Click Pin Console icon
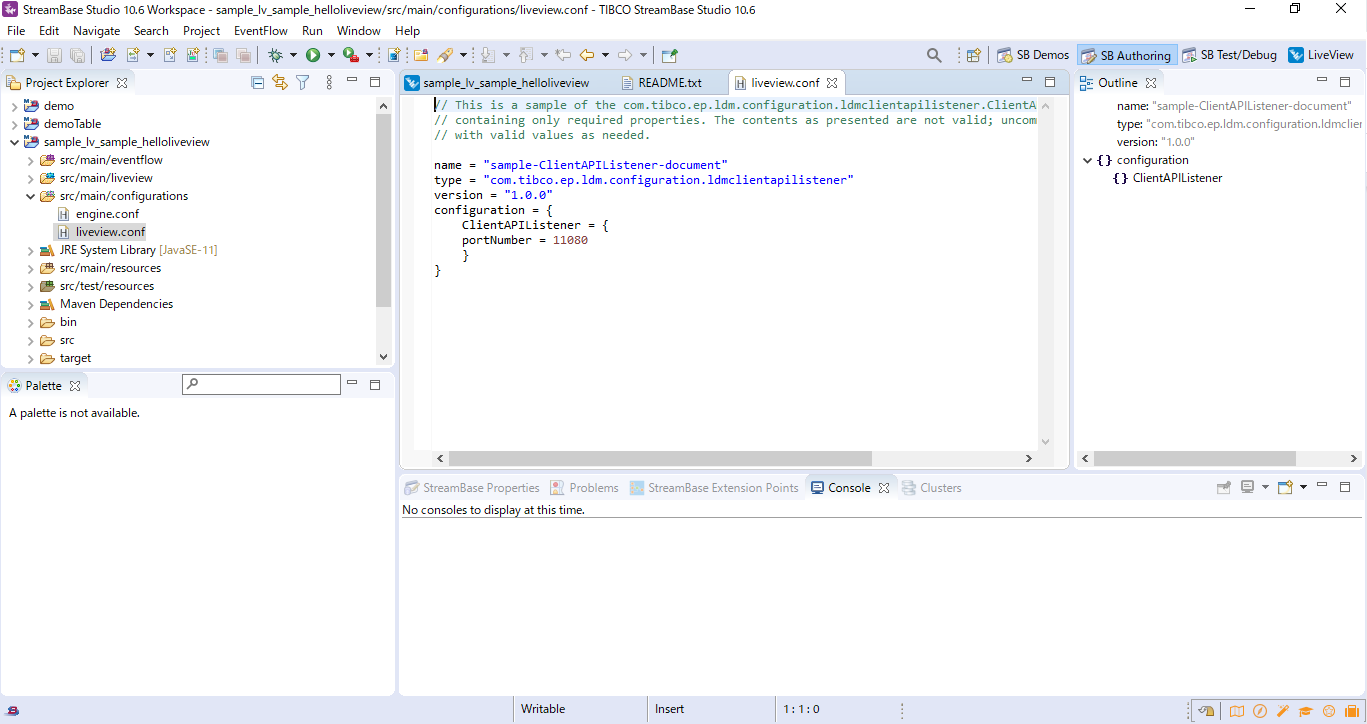The height and width of the screenshot is (724, 1367). pos(1224,487)
